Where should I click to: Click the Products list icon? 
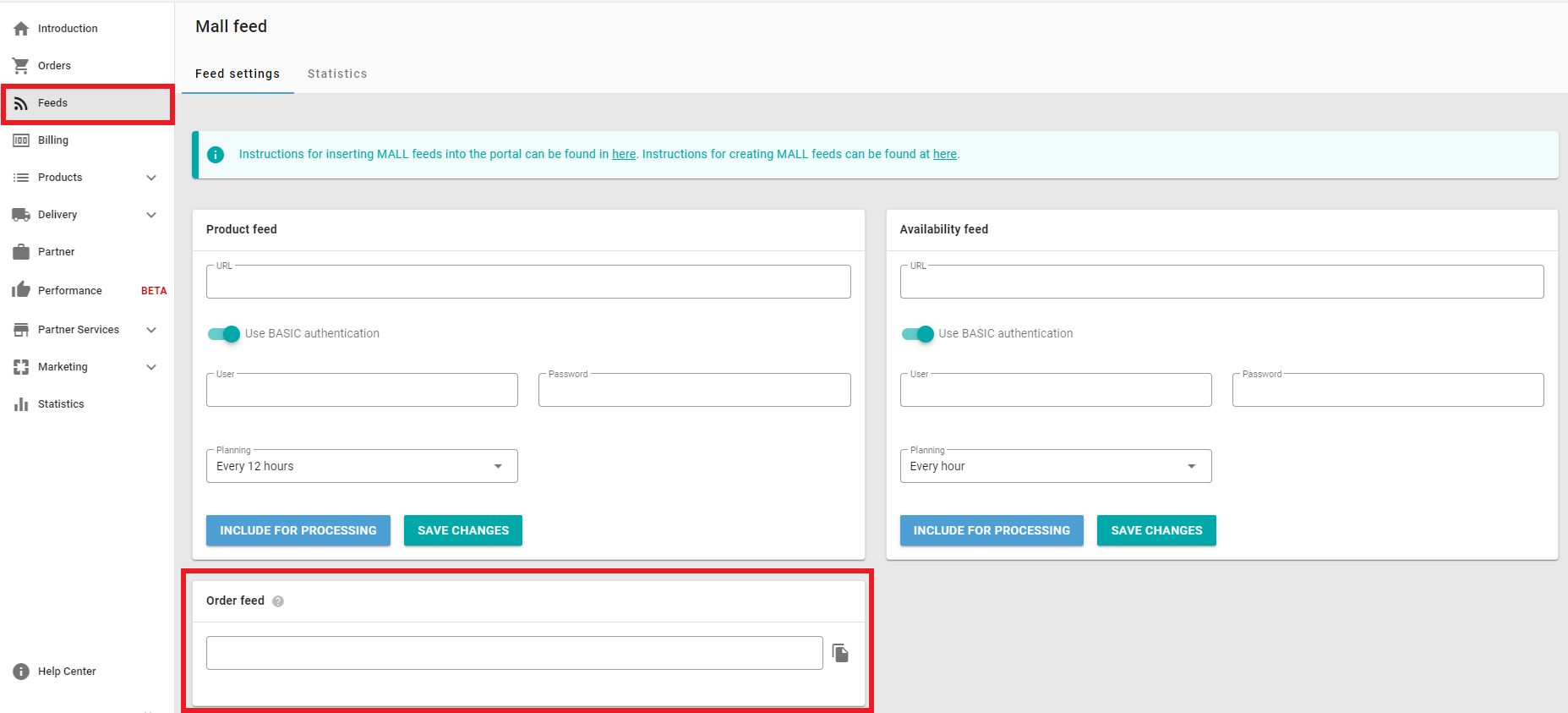pyautogui.click(x=21, y=178)
